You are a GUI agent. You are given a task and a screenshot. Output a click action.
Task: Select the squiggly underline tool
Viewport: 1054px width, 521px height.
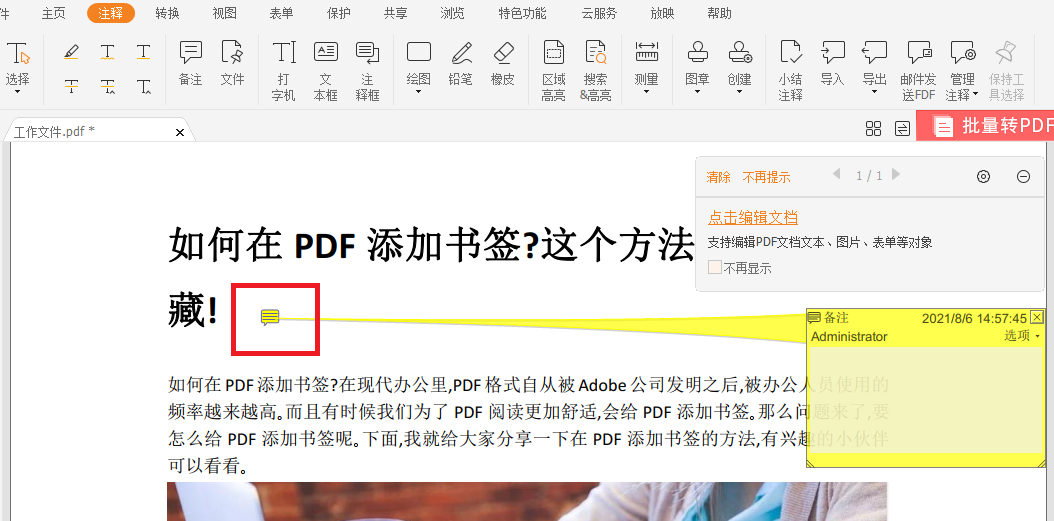pyautogui.click(x=108, y=52)
